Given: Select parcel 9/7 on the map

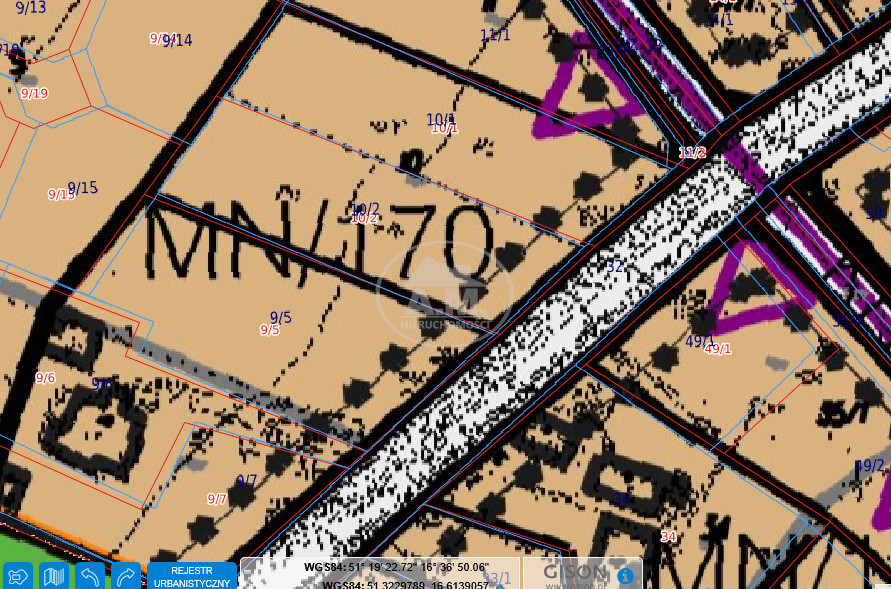Looking at the screenshot, I should click(x=246, y=481).
